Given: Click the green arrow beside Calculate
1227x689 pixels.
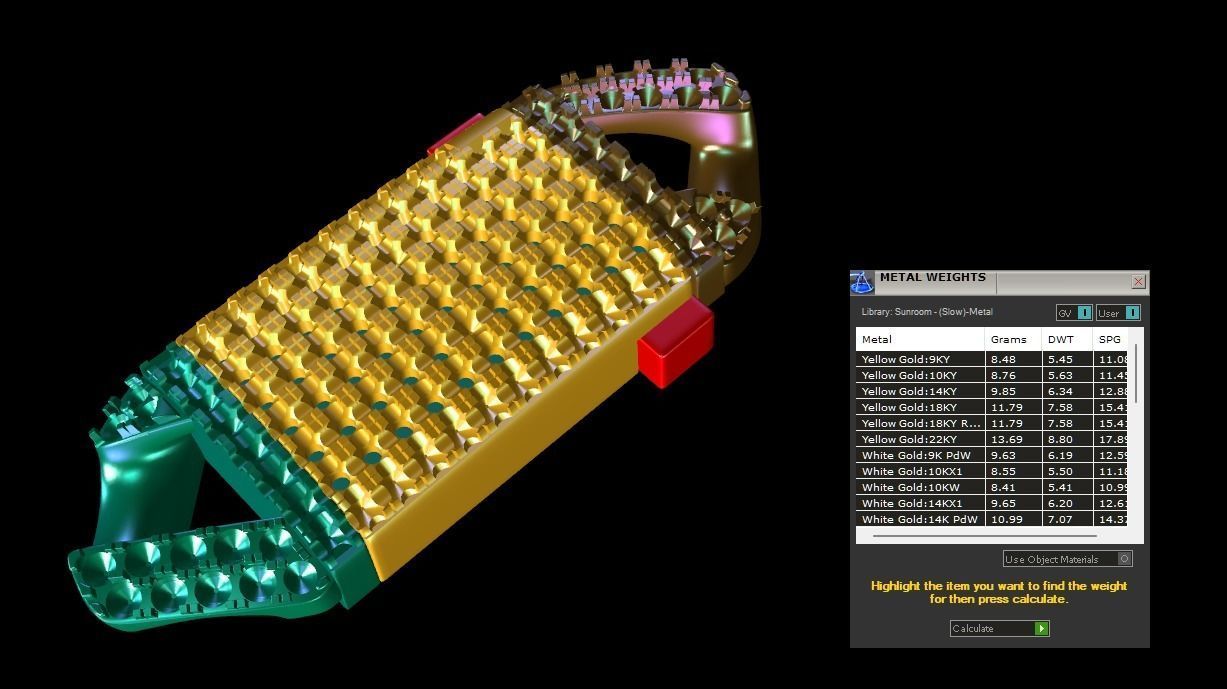Looking at the screenshot, I should coord(1041,628).
